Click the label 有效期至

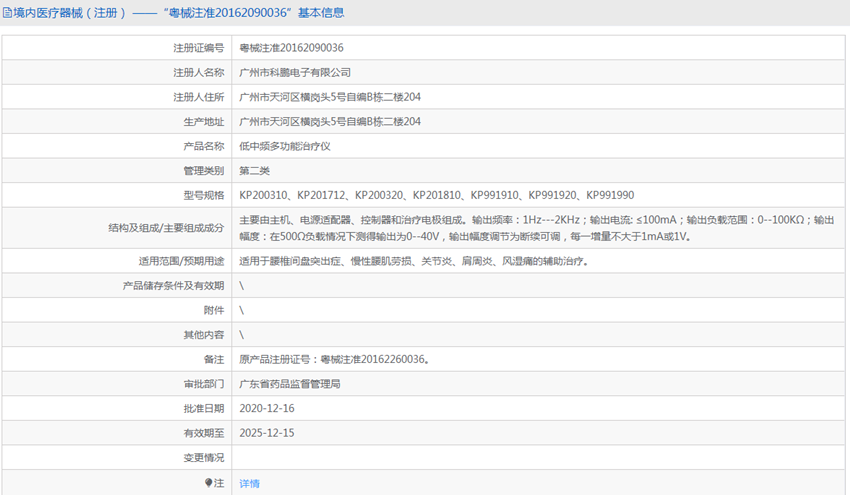click(x=203, y=433)
